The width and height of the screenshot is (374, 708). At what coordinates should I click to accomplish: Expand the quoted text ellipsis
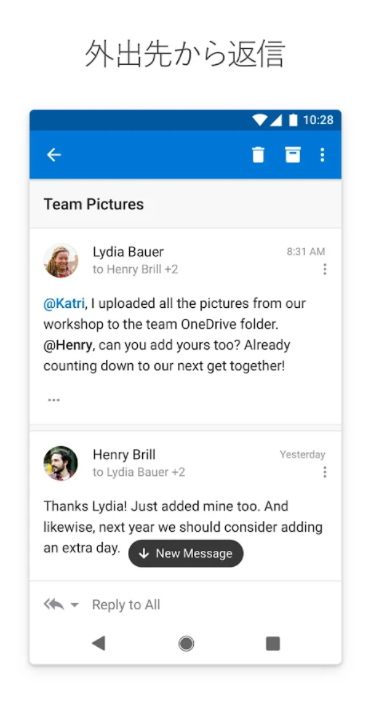[x=54, y=400]
